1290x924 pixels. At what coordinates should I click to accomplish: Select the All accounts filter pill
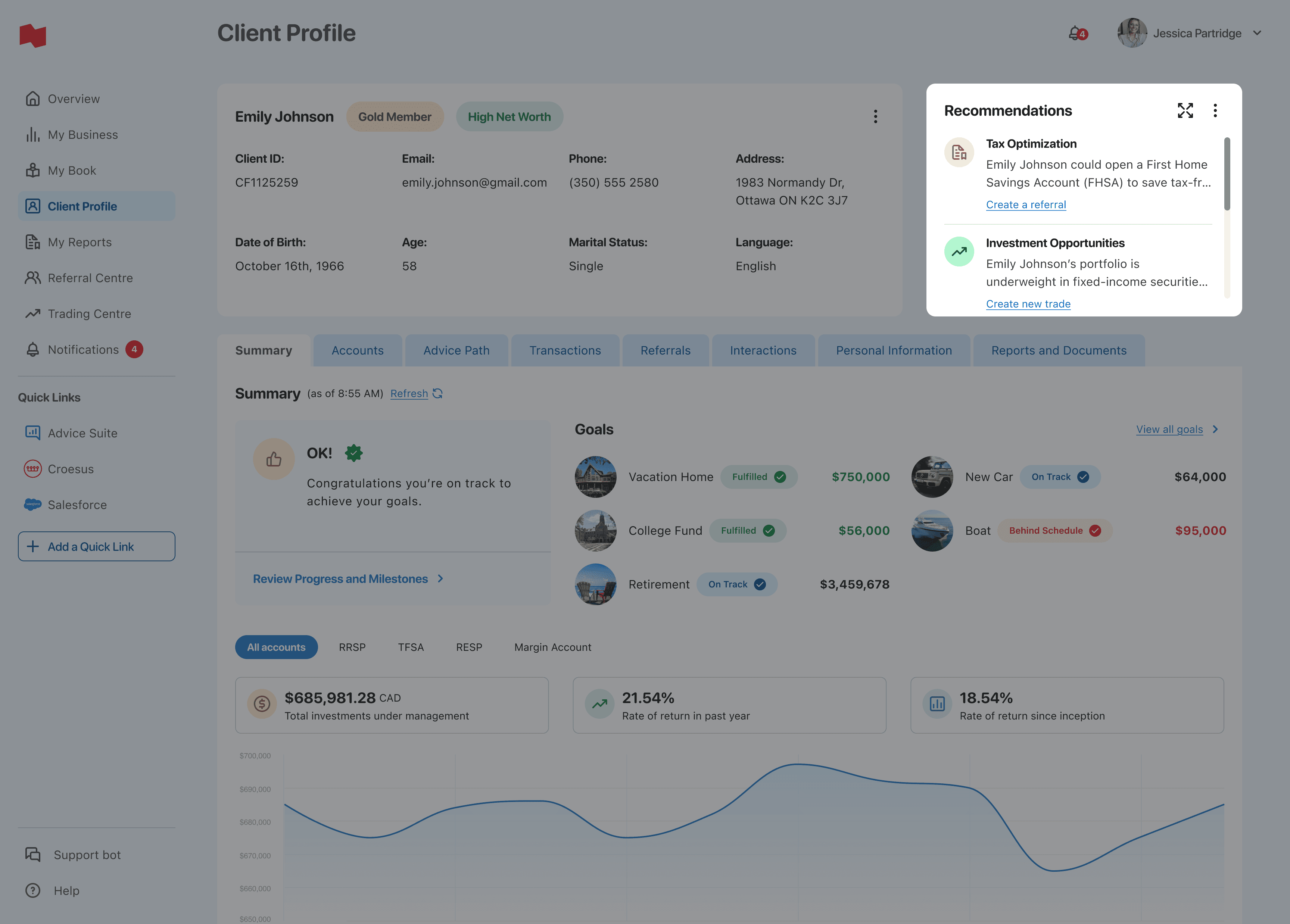[x=276, y=647]
